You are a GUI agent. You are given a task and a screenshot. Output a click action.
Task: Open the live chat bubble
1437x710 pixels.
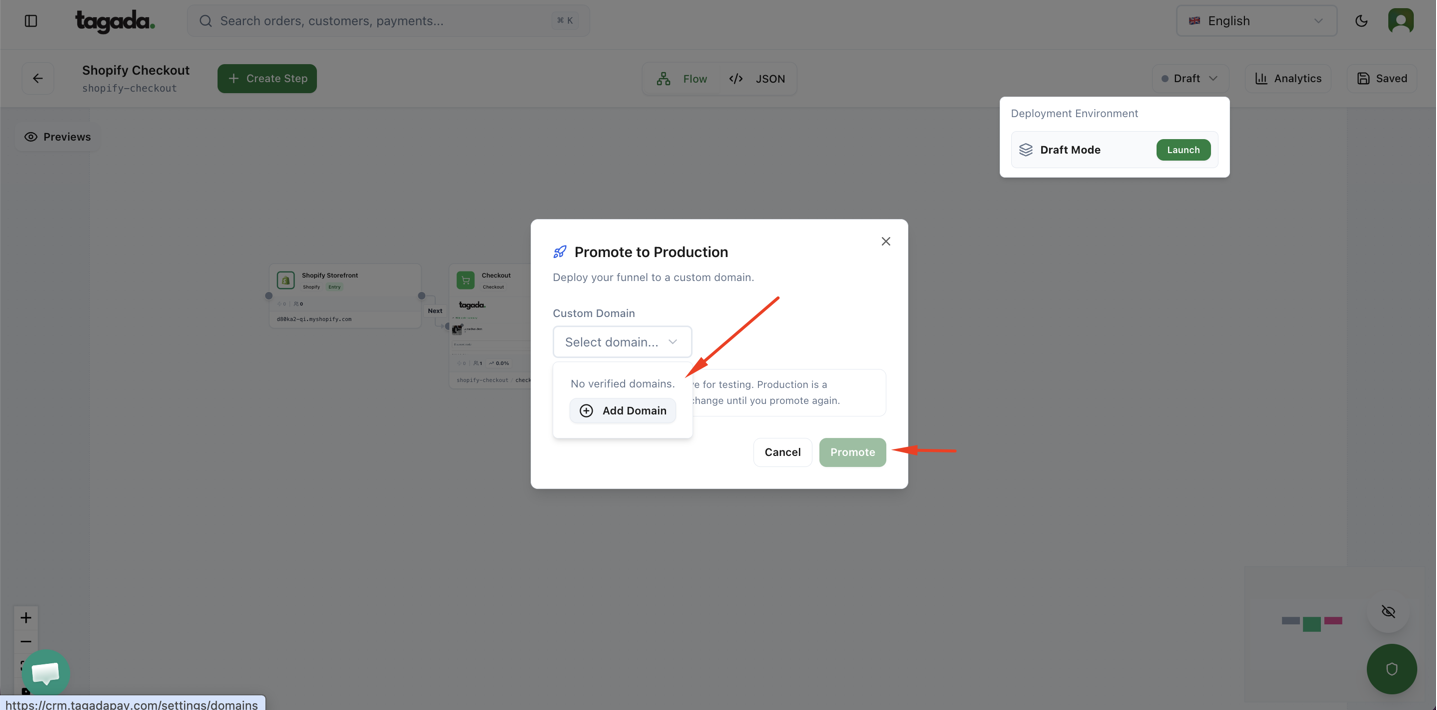click(45, 673)
